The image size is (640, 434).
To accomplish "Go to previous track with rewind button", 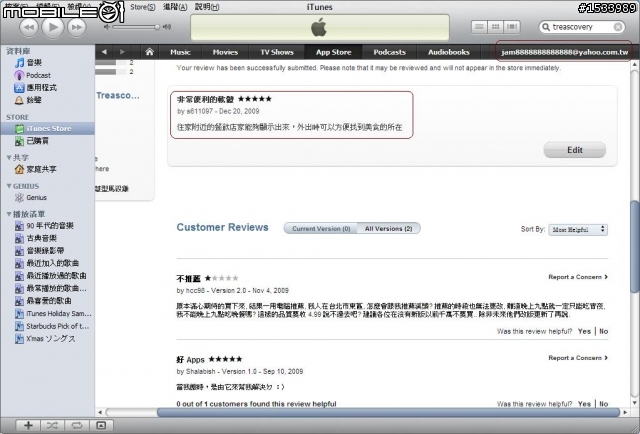I will pyautogui.click(x=29, y=27).
